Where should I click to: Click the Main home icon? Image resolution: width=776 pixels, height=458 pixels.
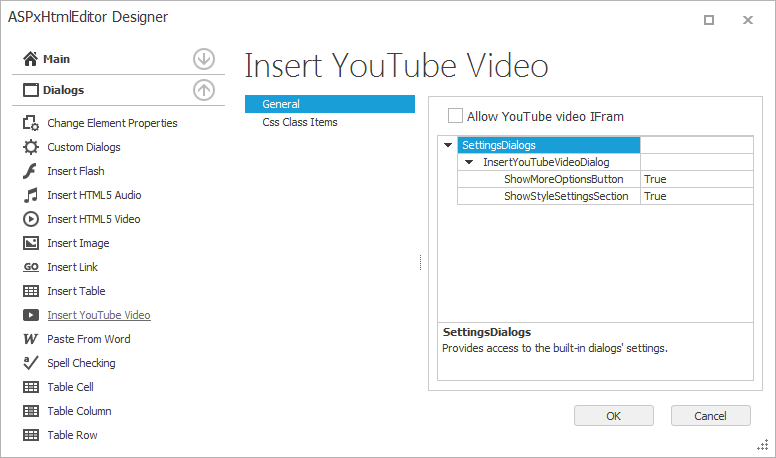[30, 59]
